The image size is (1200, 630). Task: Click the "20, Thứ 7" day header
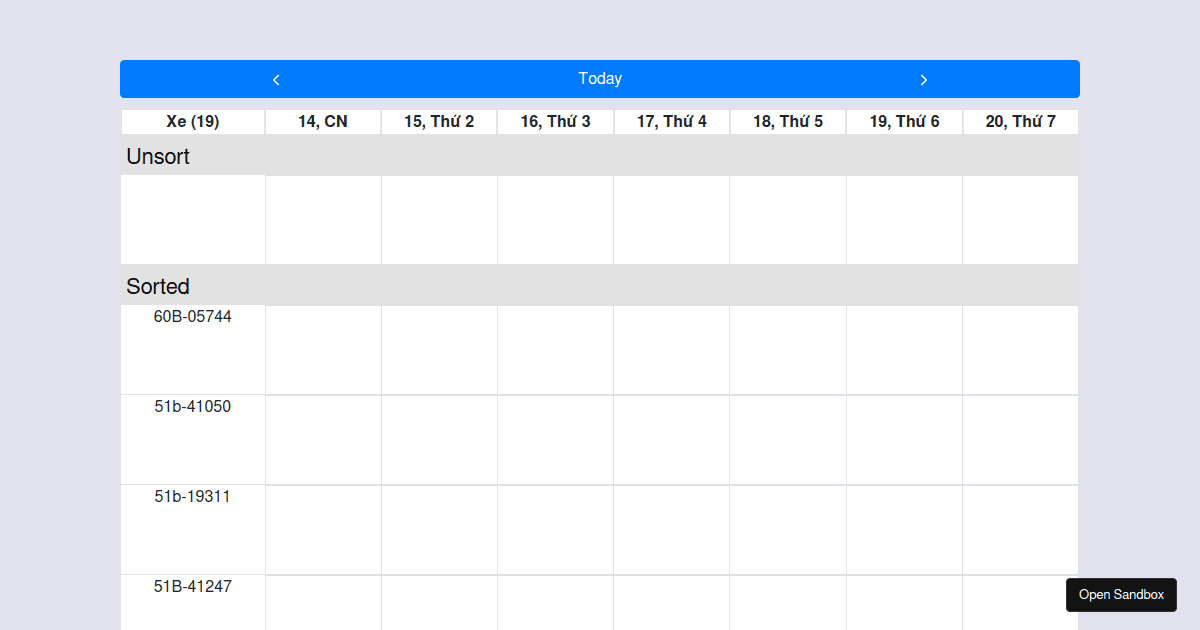[x=1020, y=121]
